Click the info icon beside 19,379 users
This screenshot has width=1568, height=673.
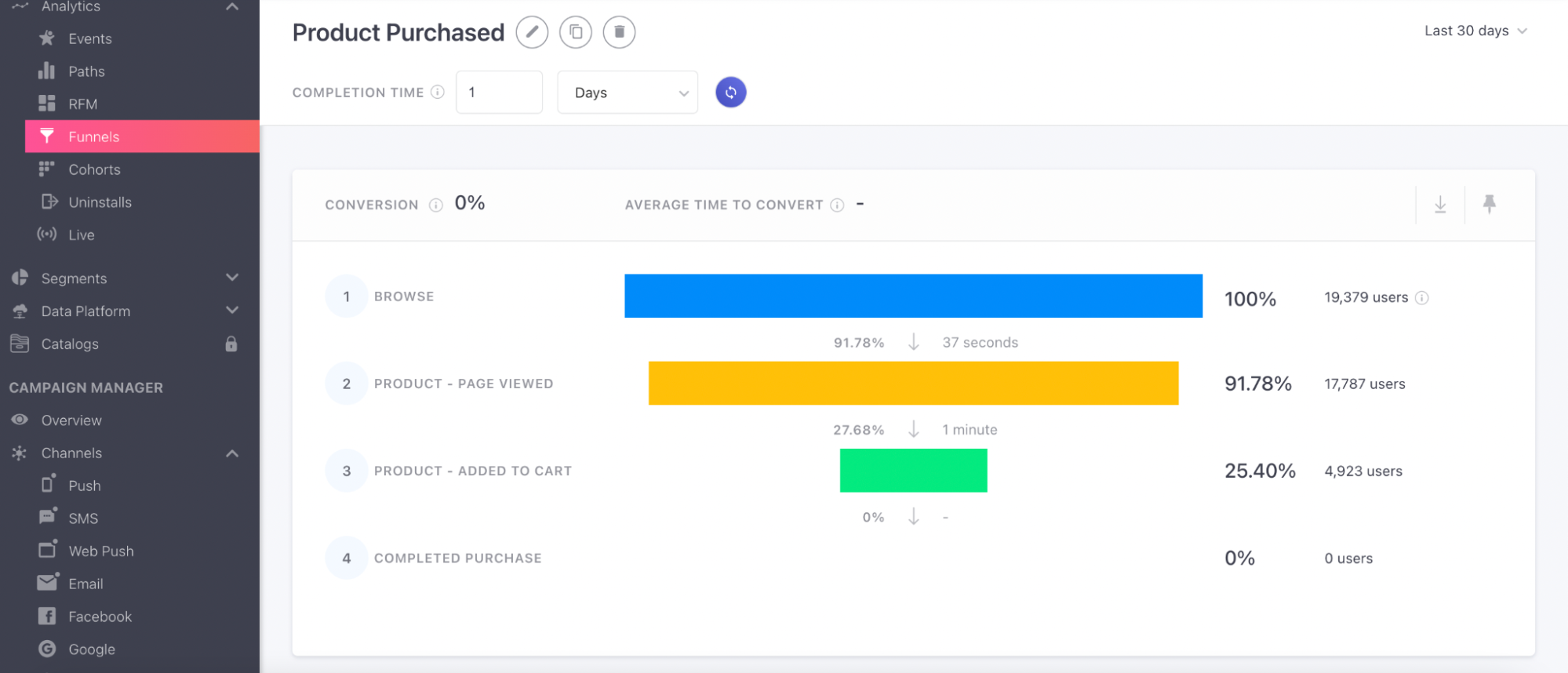1422,298
